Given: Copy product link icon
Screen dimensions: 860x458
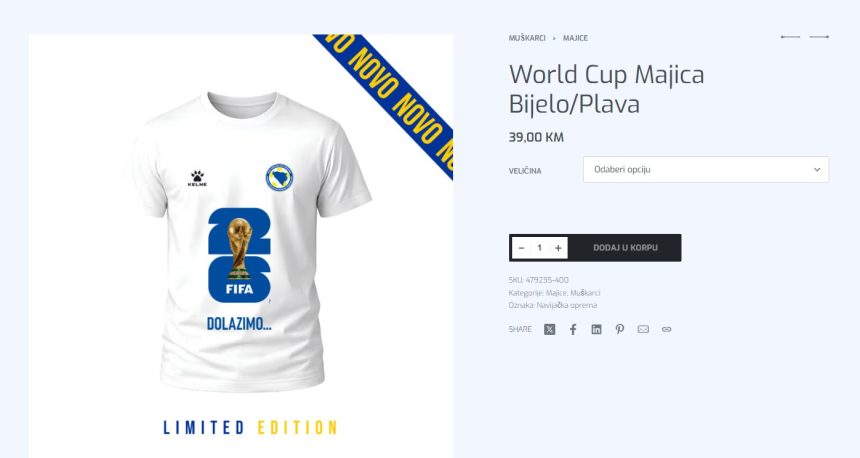Looking at the screenshot, I should coord(666,329).
